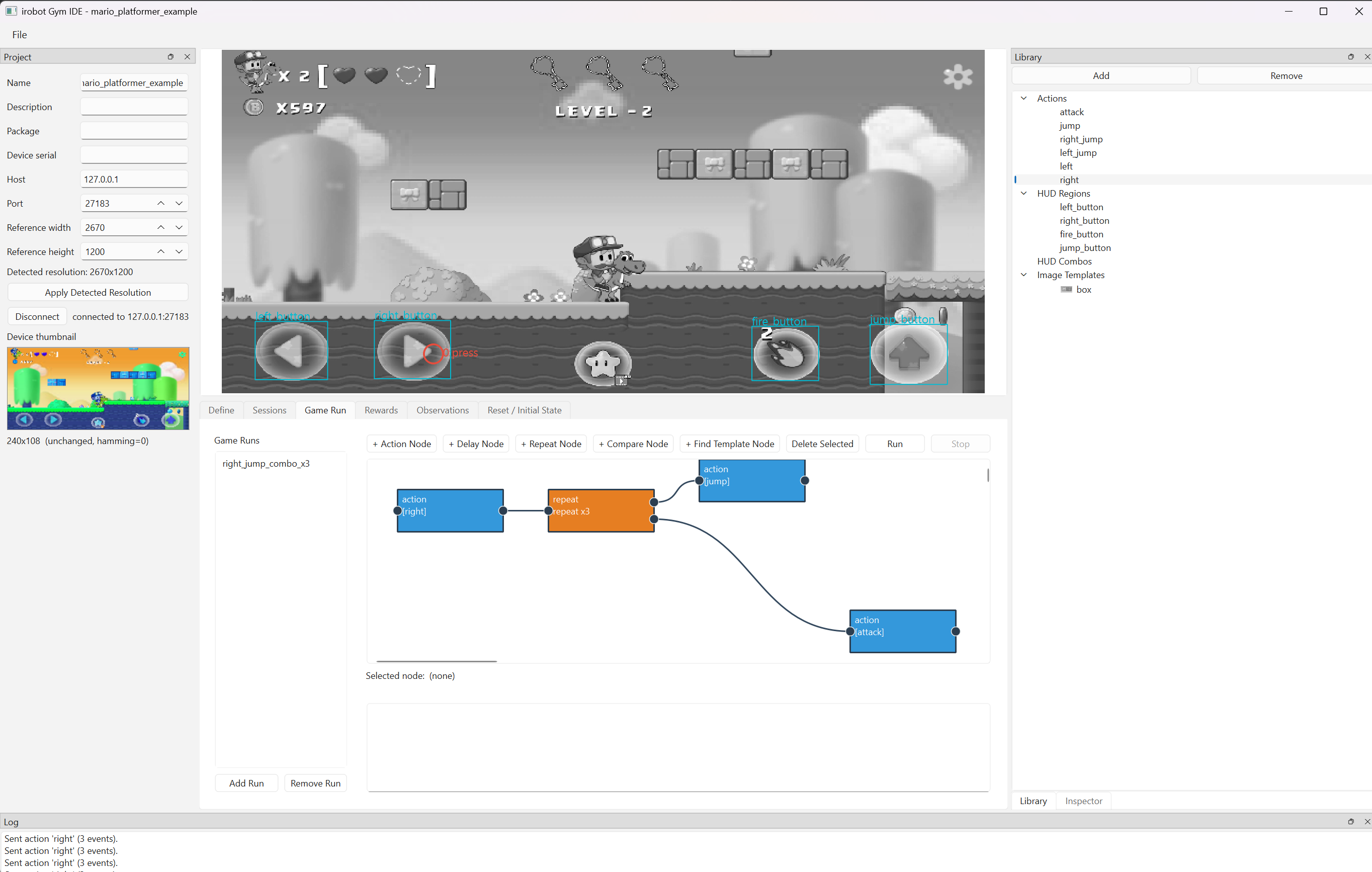Float the Project panel with its dock icon
Screen dimensions: 1372x872
pyautogui.click(x=170, y=56)
